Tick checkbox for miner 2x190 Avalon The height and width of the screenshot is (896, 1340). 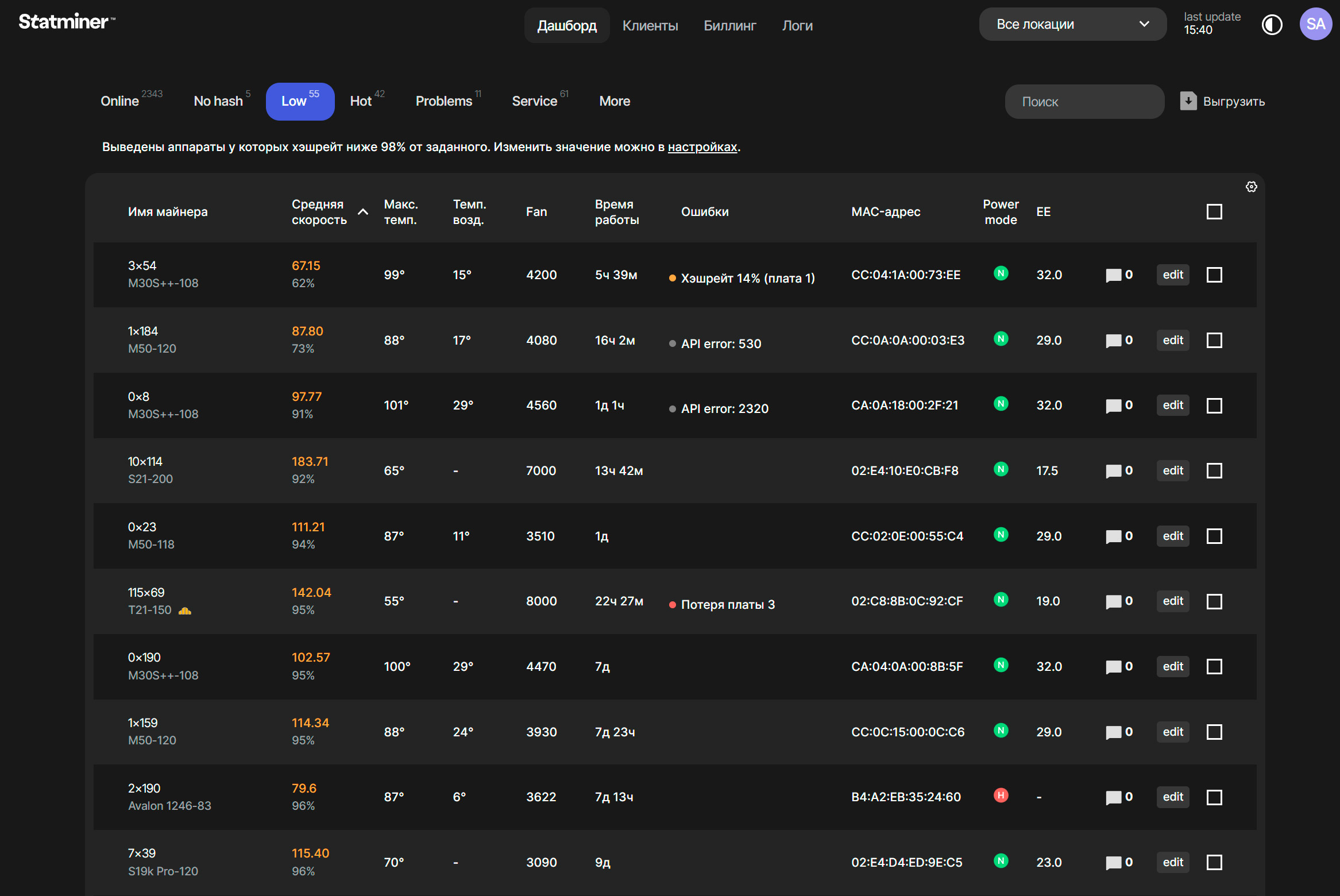pyautogui.click(x=1214, y=797)
